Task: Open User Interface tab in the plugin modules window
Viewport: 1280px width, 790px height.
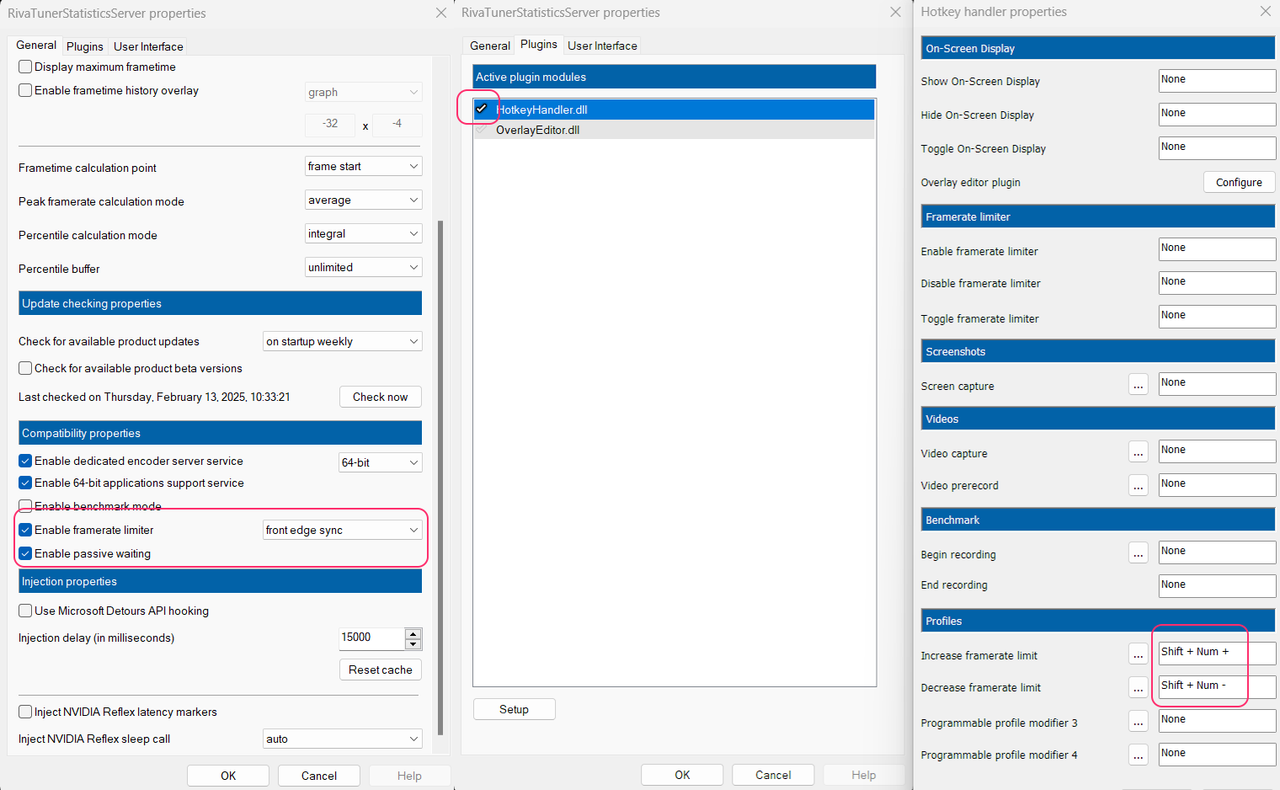Action: point(602,46)
